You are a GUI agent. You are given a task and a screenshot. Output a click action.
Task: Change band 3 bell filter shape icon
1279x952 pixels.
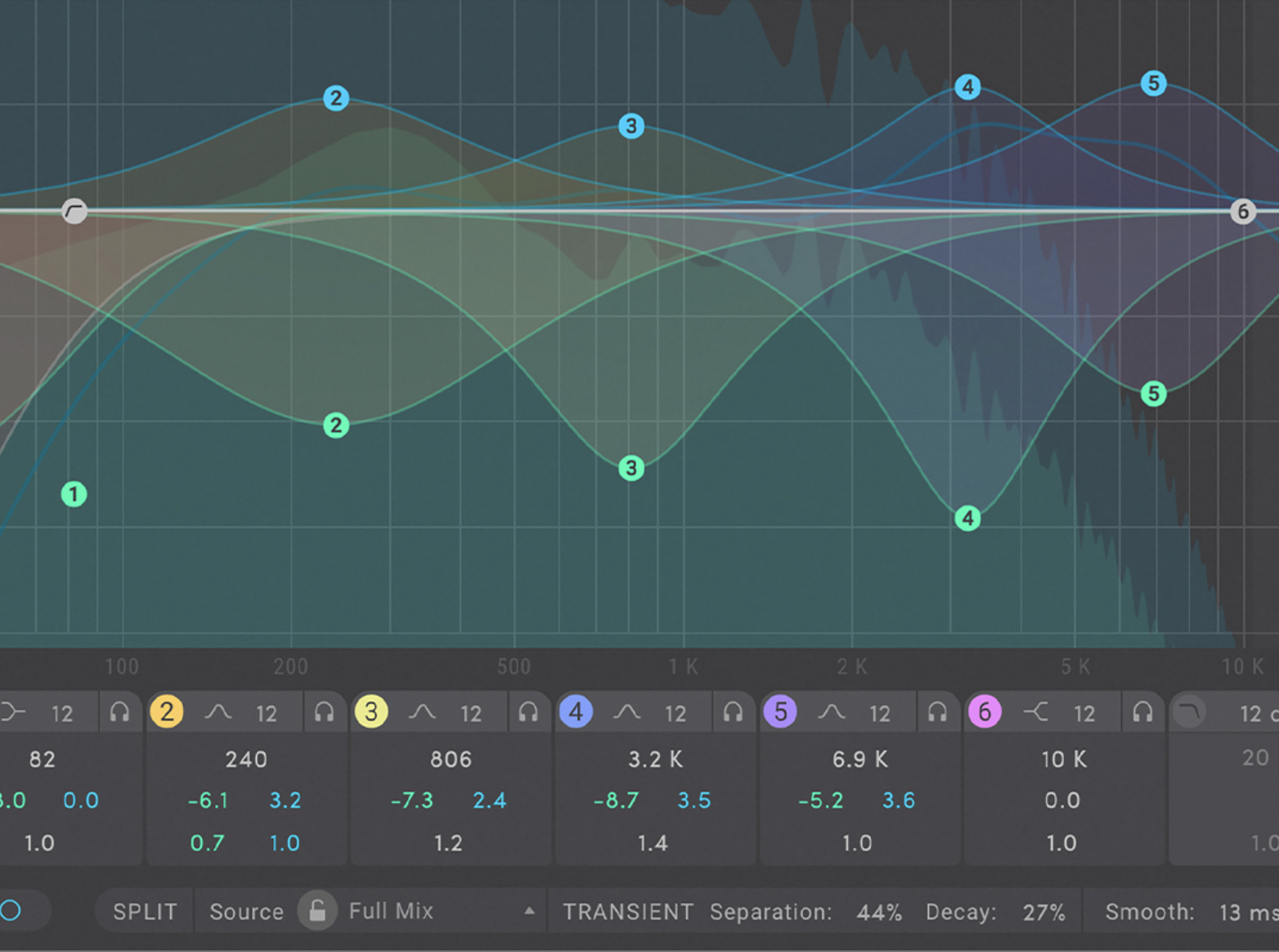422,712
